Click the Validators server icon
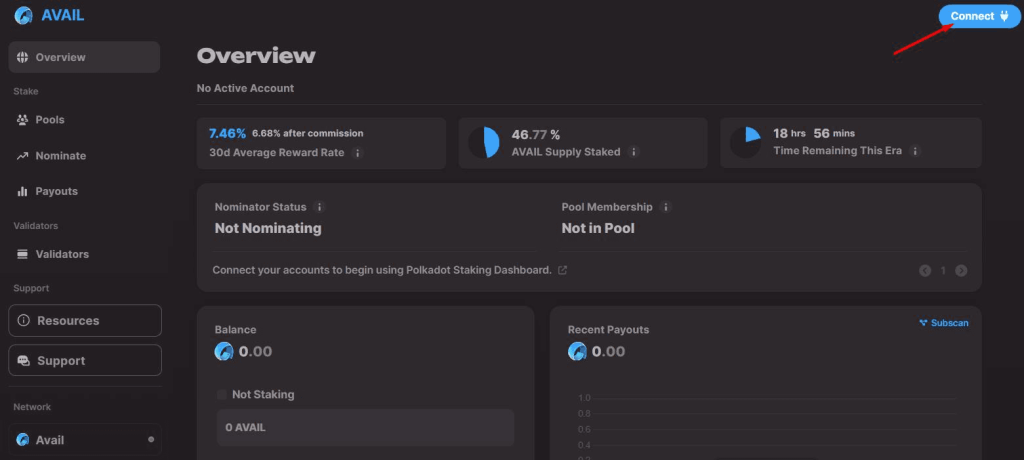Screen dimensions: 1024x460 (x=23, y=254)
